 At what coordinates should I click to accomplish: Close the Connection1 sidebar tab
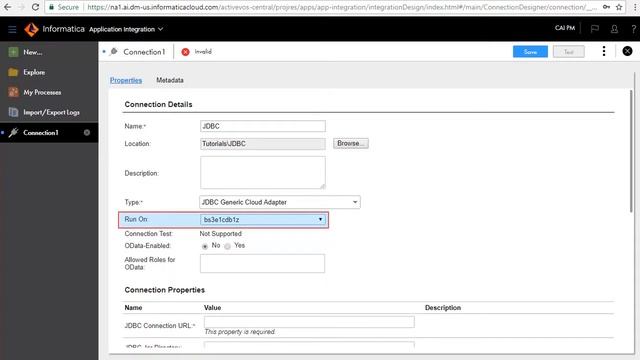click(x=87, y=133)
